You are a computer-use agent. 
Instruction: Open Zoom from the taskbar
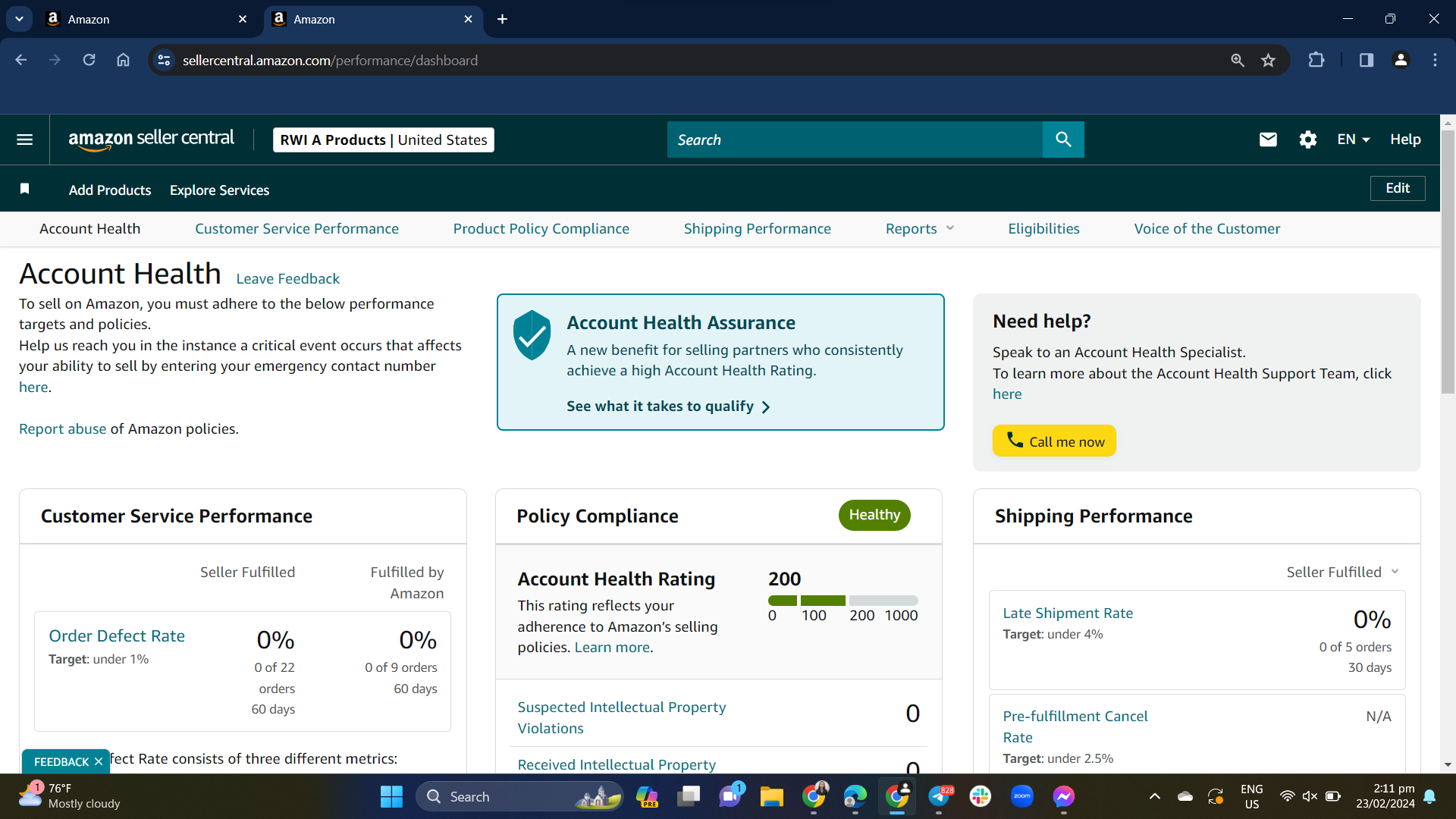pos(1022,796)
